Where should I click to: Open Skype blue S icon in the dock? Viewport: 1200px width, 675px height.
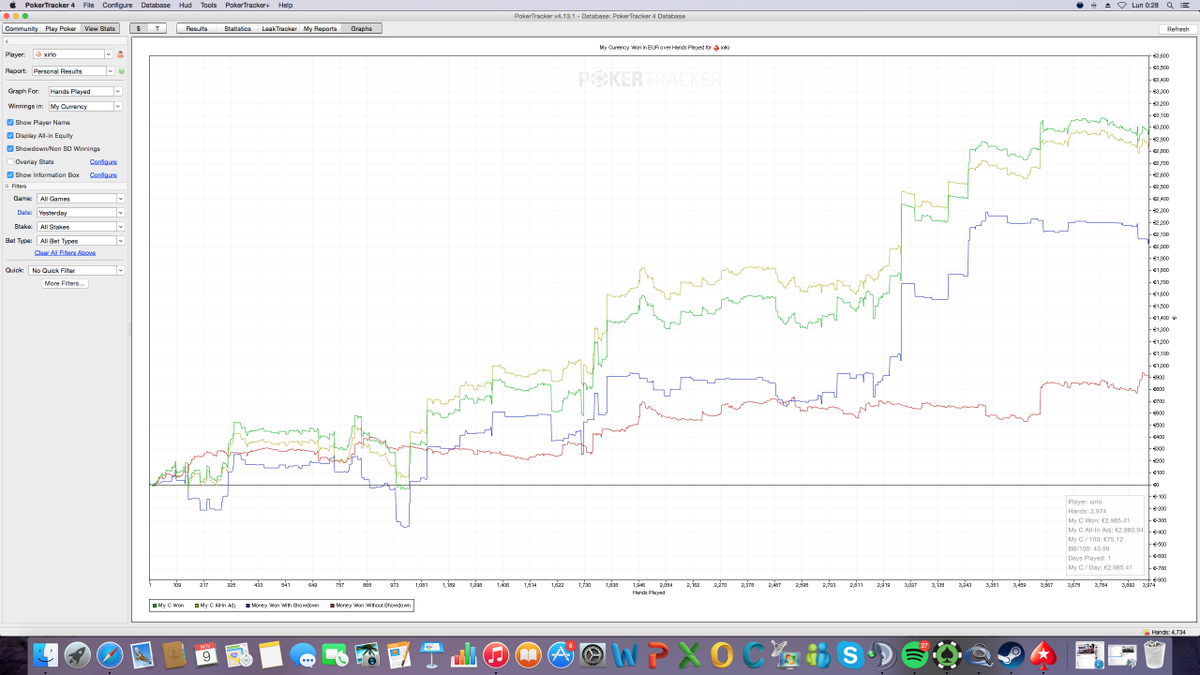(851, 655)
